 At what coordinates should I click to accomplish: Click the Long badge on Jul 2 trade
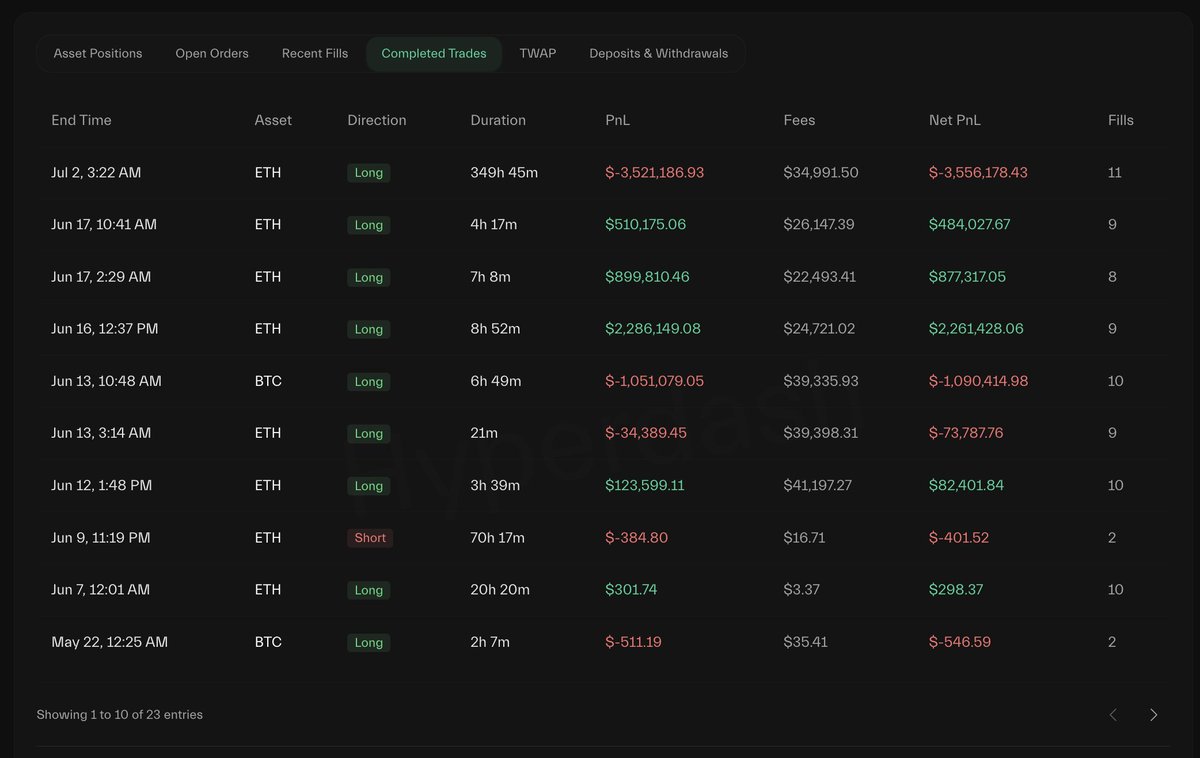369,173
